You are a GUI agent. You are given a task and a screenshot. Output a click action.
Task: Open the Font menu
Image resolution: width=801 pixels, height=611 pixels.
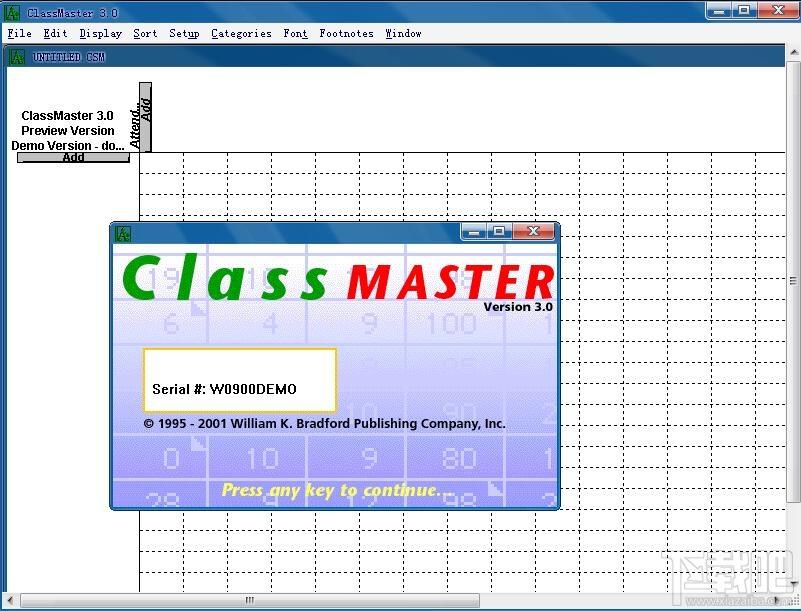(x=295, y=34)
